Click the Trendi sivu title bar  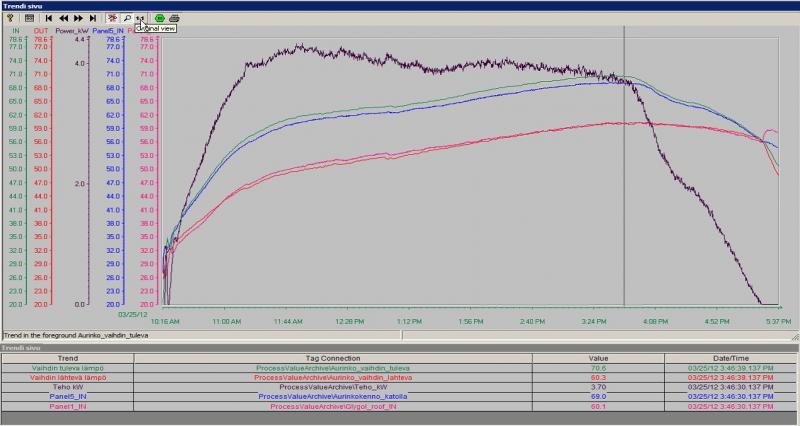pyautogui.click(x=400, y=6)
